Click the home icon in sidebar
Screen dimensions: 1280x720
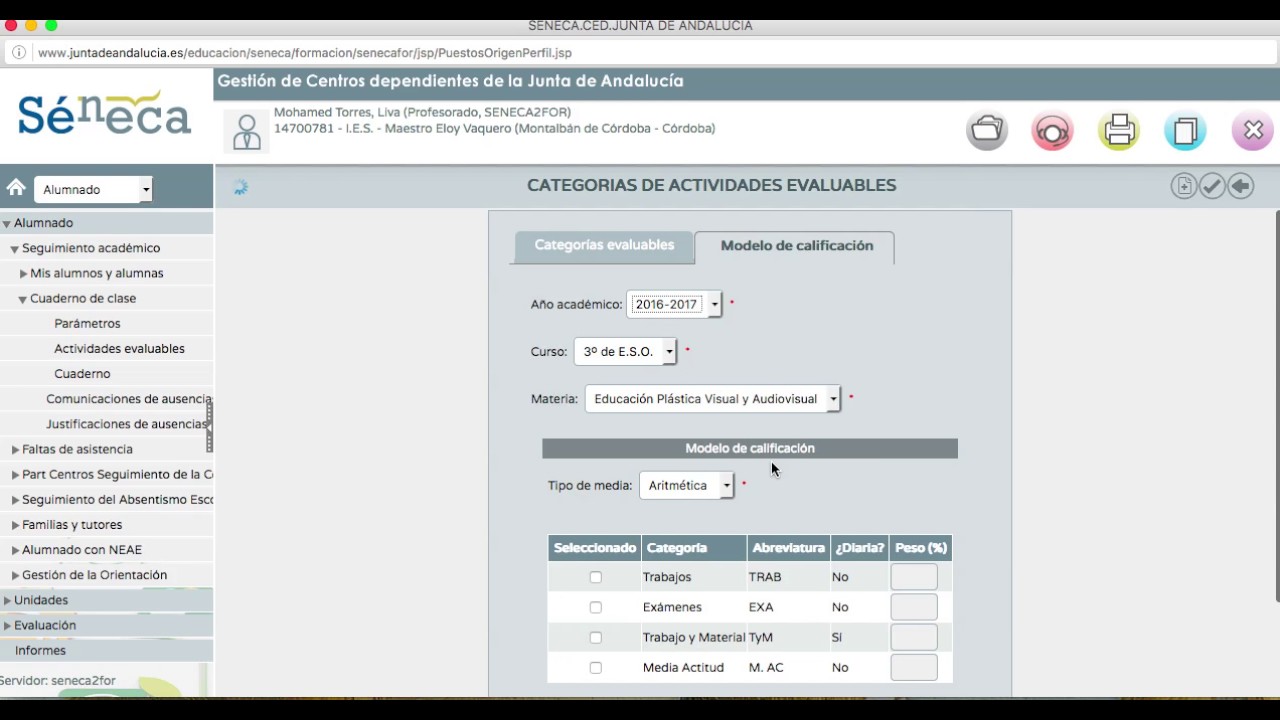click(x=16, y=187)
